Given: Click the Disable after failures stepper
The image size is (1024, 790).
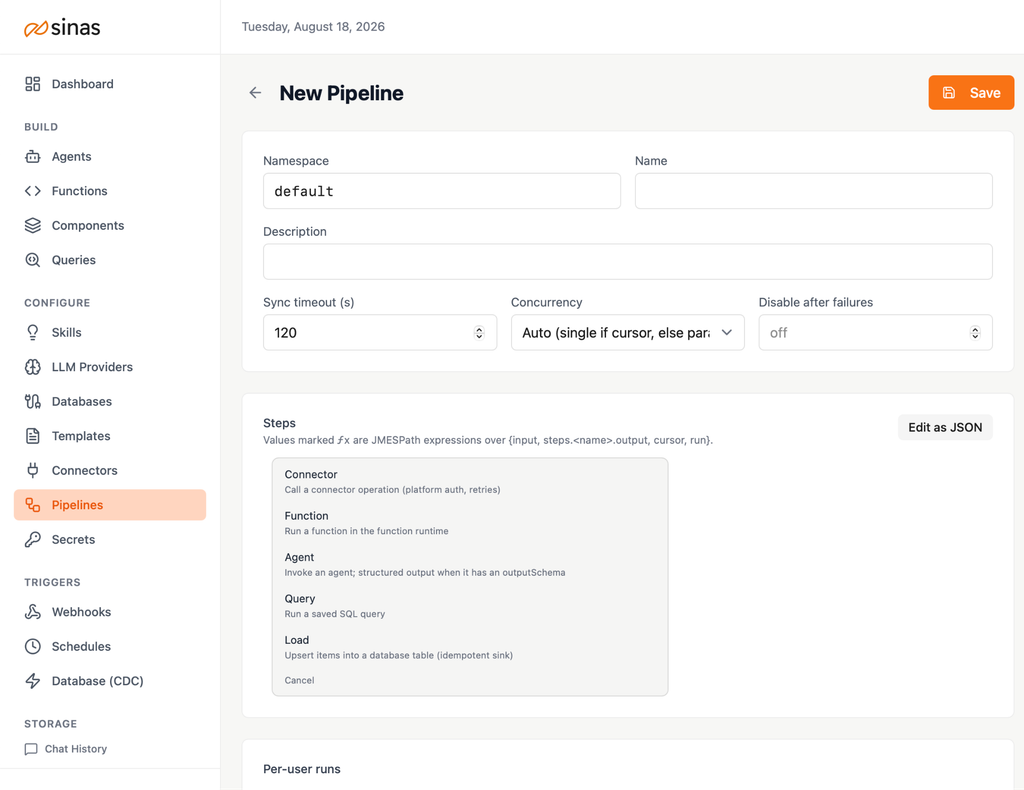Looking at the screenshot, I should [x=975, y=333].
